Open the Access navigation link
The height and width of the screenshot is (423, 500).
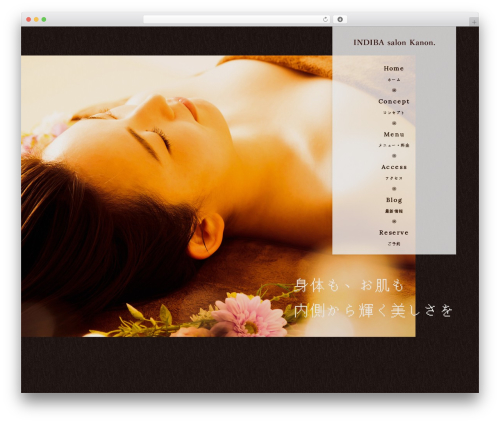tap(394, 167)
